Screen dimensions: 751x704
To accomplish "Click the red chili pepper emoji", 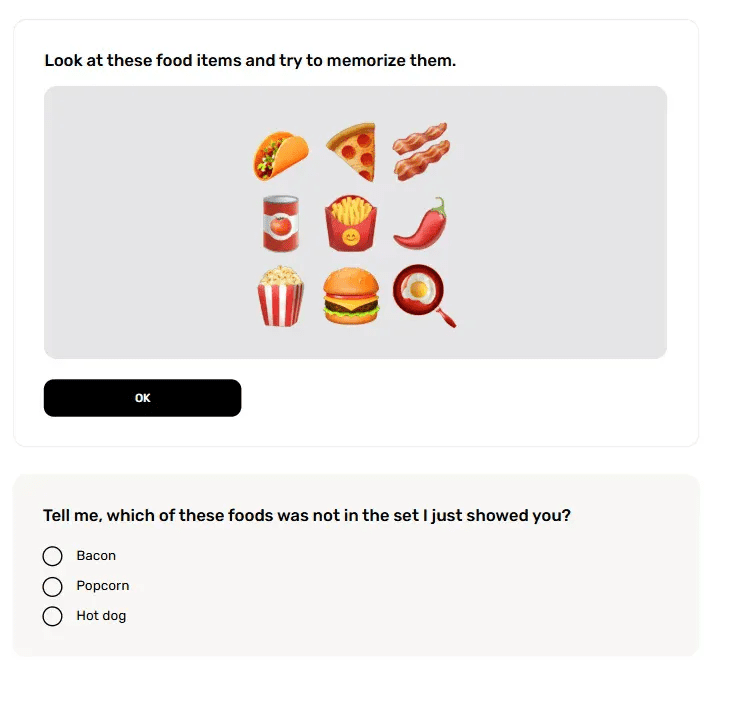I will tap(420, 223).
